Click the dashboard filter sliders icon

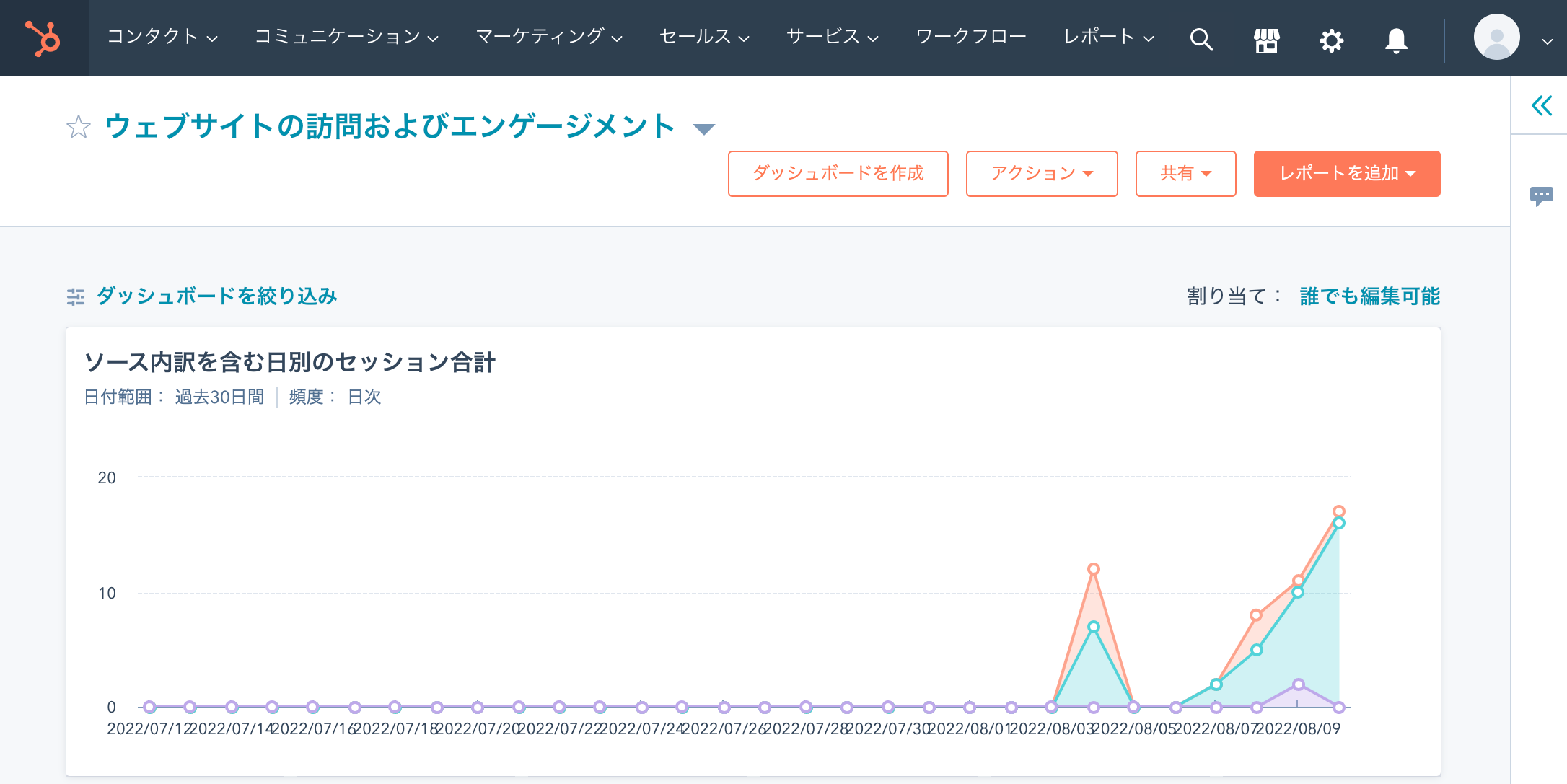(x=76, y=296)
